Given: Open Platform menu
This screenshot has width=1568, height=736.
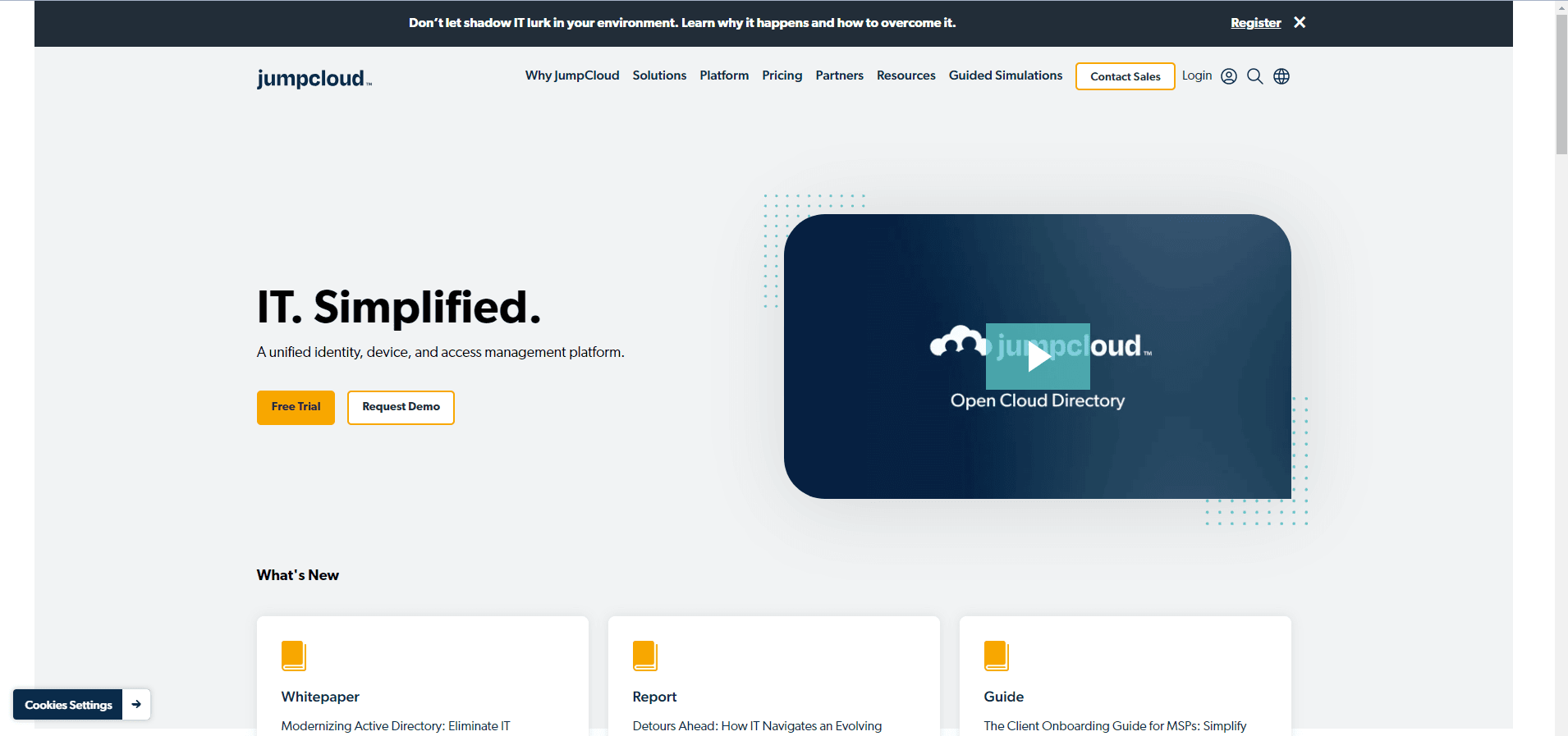Looking at the screenshot, I should 724,75.
